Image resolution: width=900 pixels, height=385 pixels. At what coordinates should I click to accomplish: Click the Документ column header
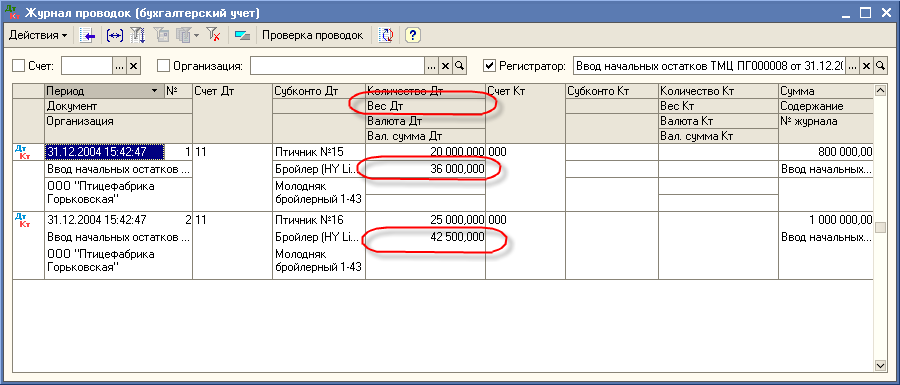tap(118, 106)
